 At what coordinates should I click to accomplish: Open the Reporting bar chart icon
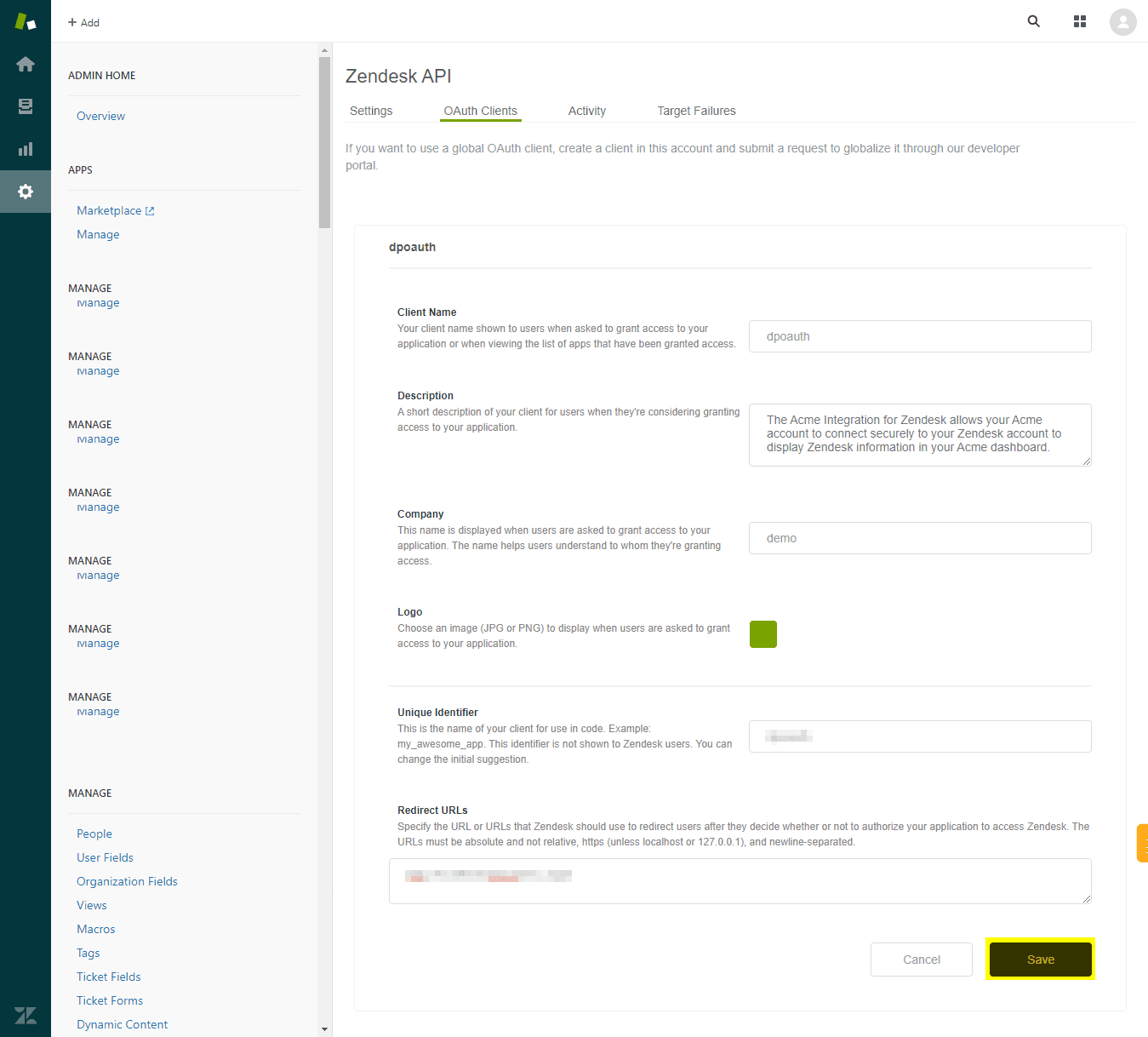click(26, 149)
